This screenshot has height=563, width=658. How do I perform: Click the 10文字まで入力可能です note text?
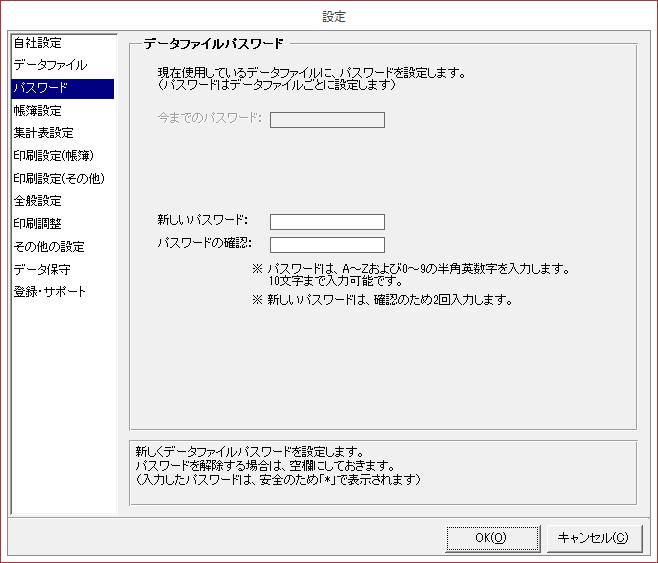[x=336, y=281]
